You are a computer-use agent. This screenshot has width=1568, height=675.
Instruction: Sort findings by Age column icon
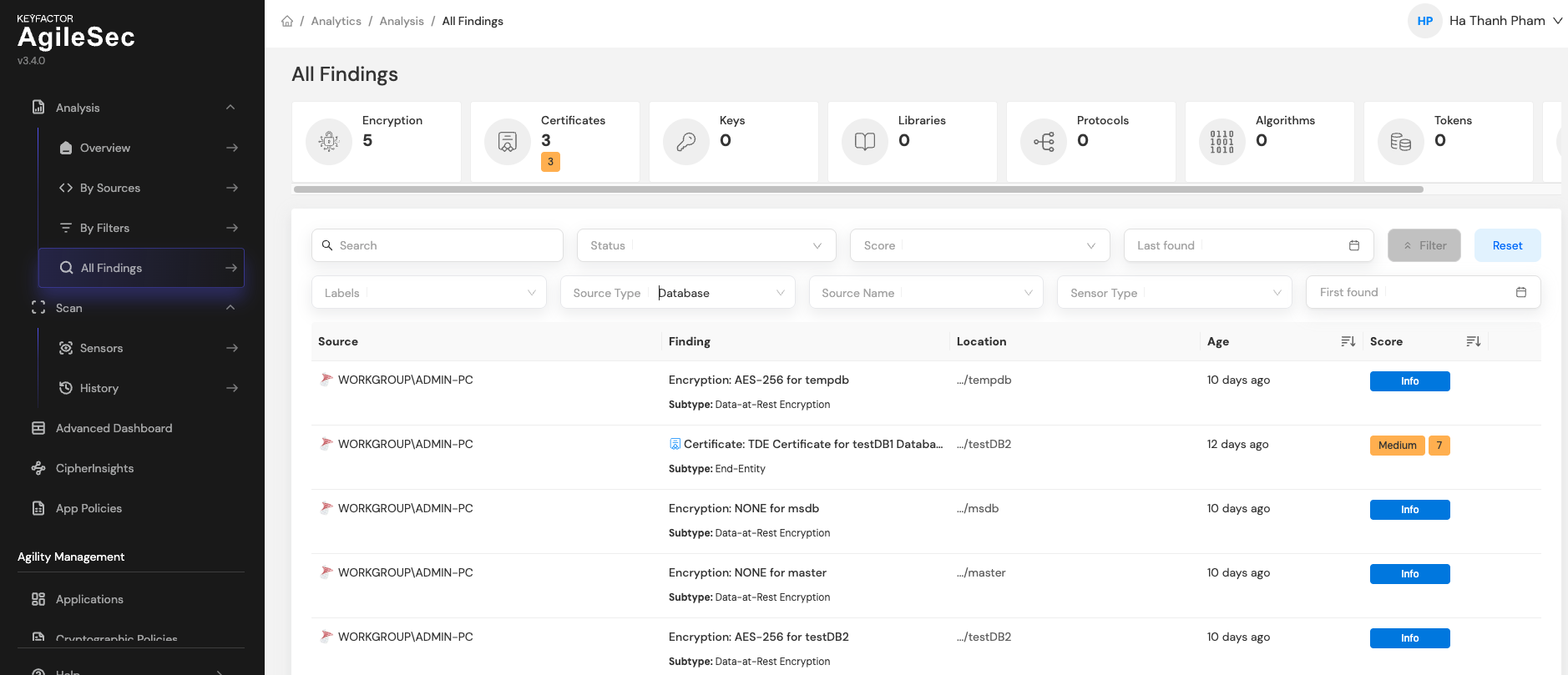point(1348,341)
